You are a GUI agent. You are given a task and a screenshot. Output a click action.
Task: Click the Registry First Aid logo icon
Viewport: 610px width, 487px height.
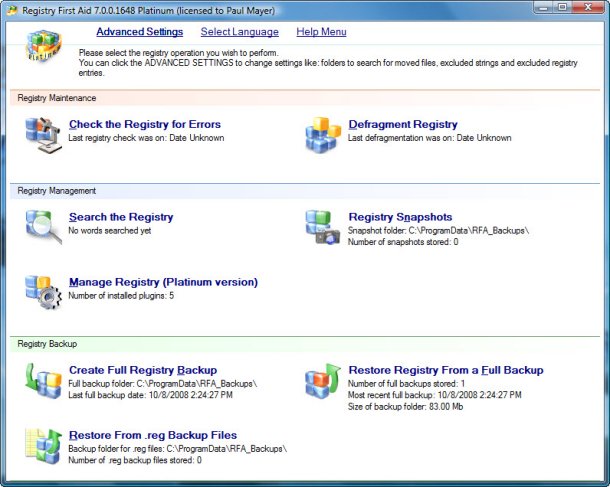pos(43,46)
